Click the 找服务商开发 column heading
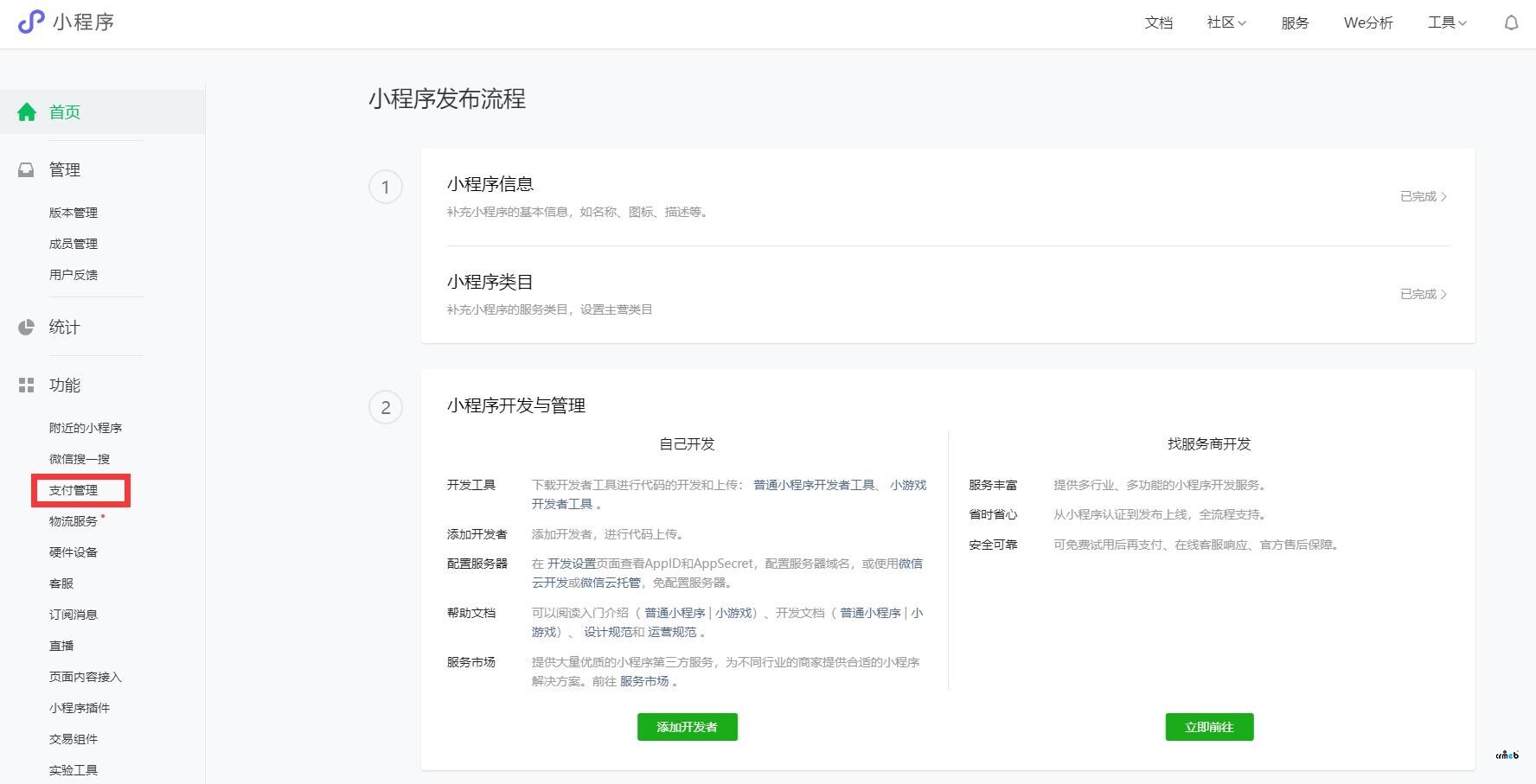Viewport: 1536px width, 784px height. [1209, 444]
